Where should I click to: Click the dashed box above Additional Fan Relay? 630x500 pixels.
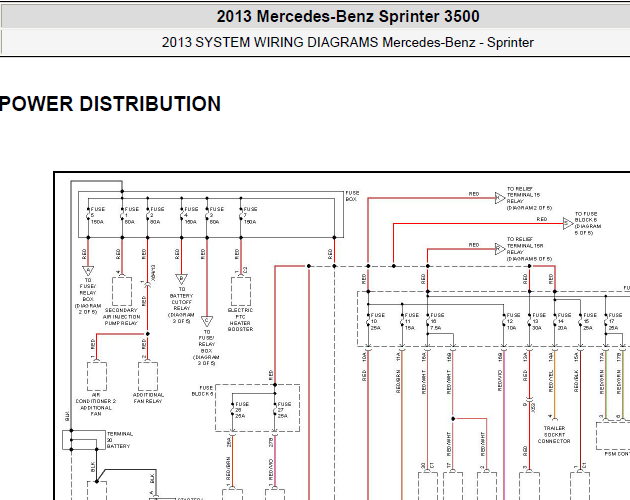pyautogui.click(x=148, y=376)
